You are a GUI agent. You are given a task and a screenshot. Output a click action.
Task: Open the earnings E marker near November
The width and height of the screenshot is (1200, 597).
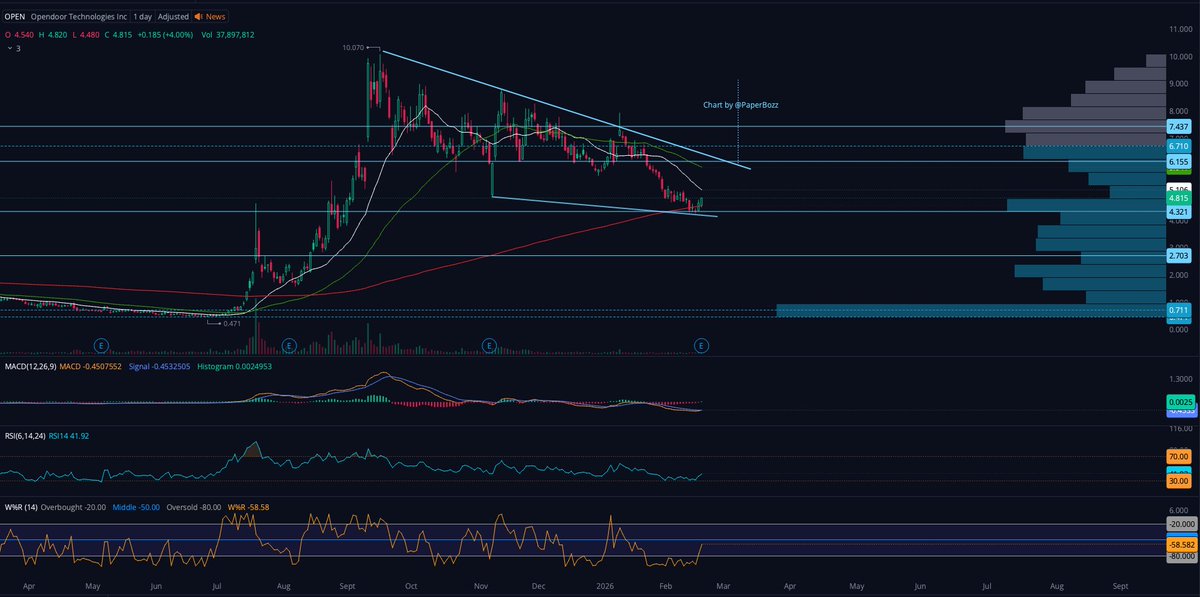[x=490, y=343]
